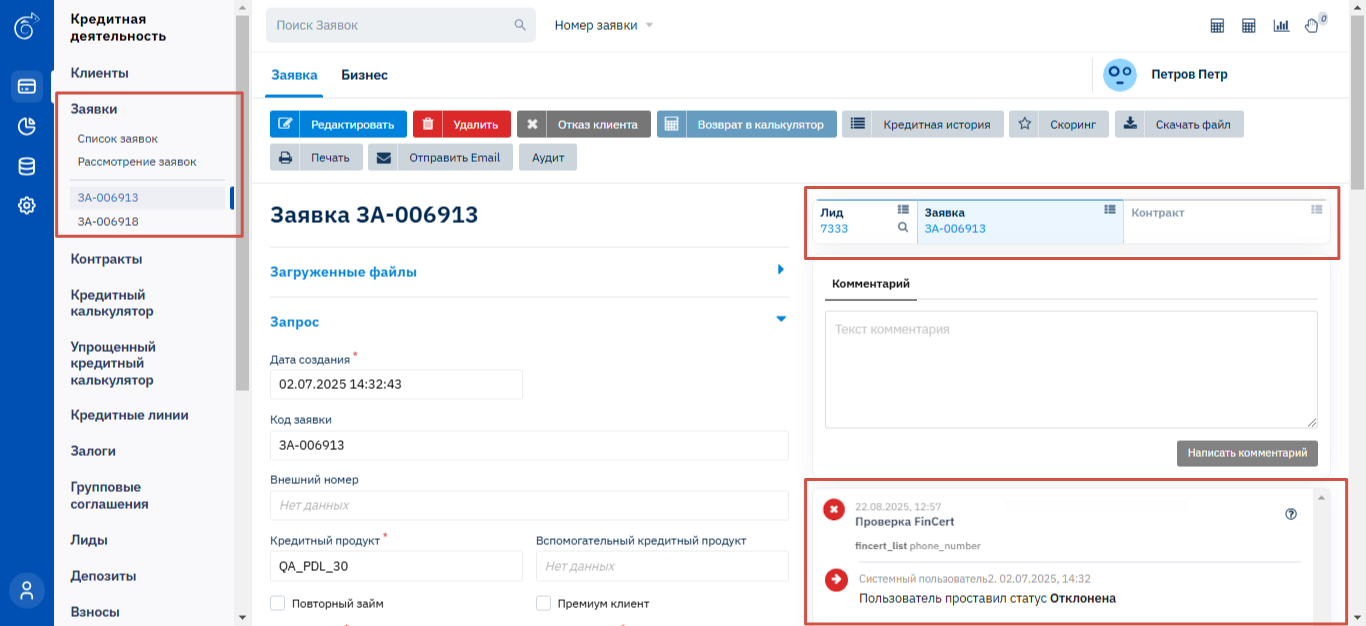Viewport: 1366px width, 626px height.
Task: Toggle the Повторный займ checkbox
Action: pos(278,603)
